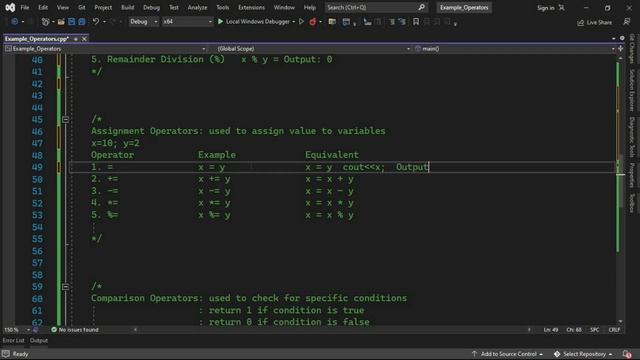This screenshot has height=360, width=640.
Task: Pin the Example_Operators.cpp tab
Action: click(76, 39)
